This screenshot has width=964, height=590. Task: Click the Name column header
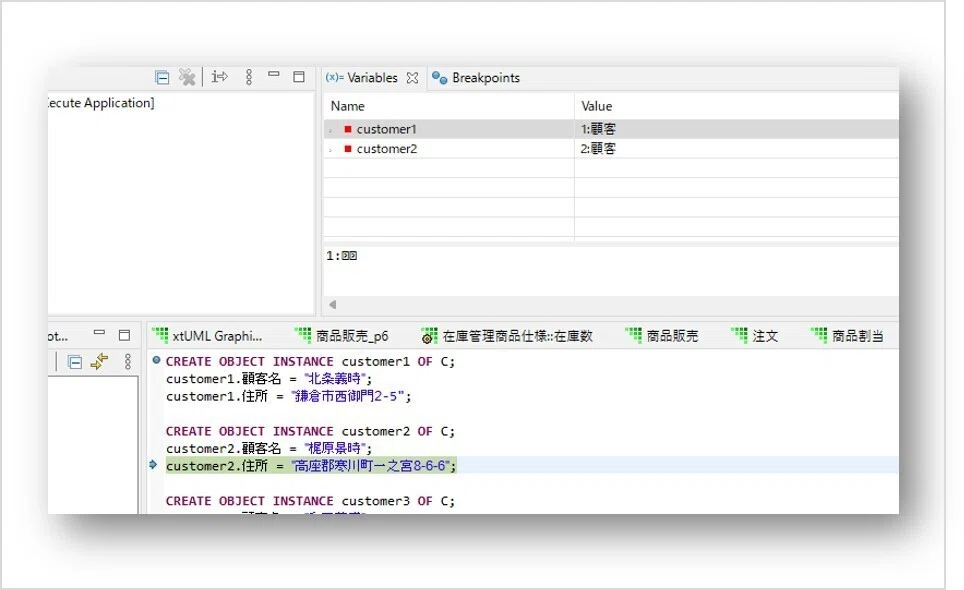(x=348, y=106)
